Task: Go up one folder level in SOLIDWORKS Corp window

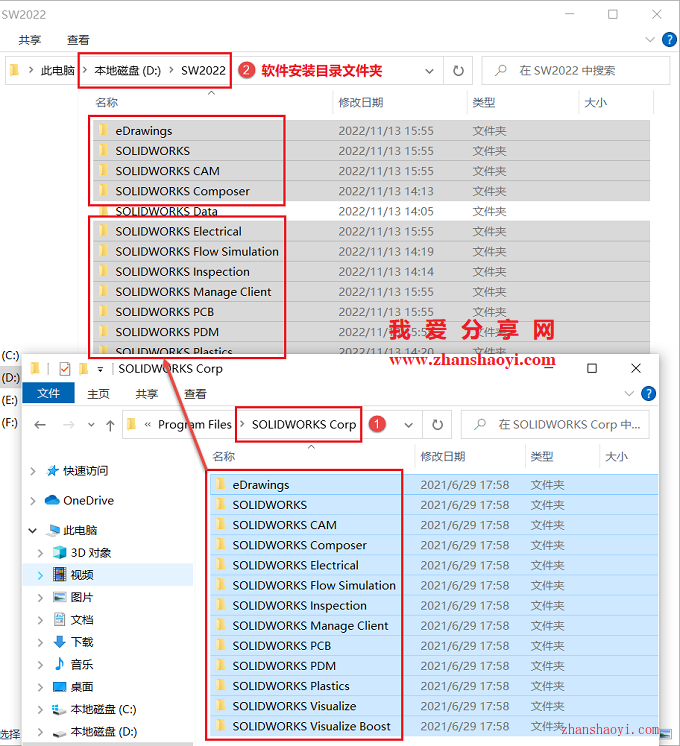Action: tap(110, 424)
